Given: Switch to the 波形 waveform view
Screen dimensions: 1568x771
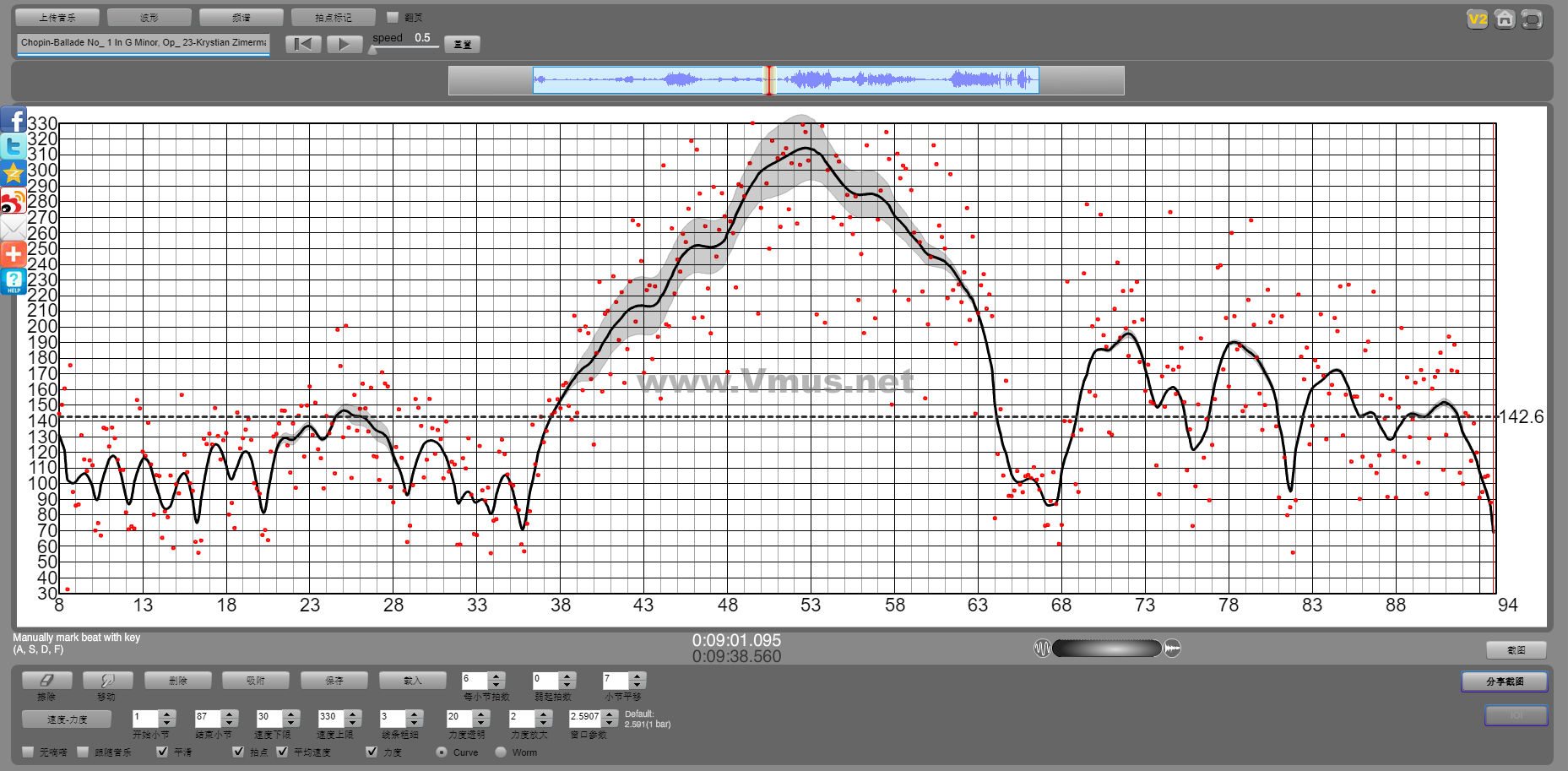Looking at the screenshot, I should click(x=149, y=17).
